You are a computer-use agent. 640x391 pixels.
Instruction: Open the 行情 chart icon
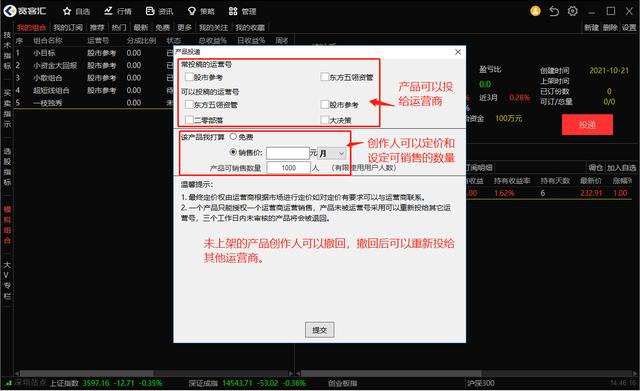108,11
